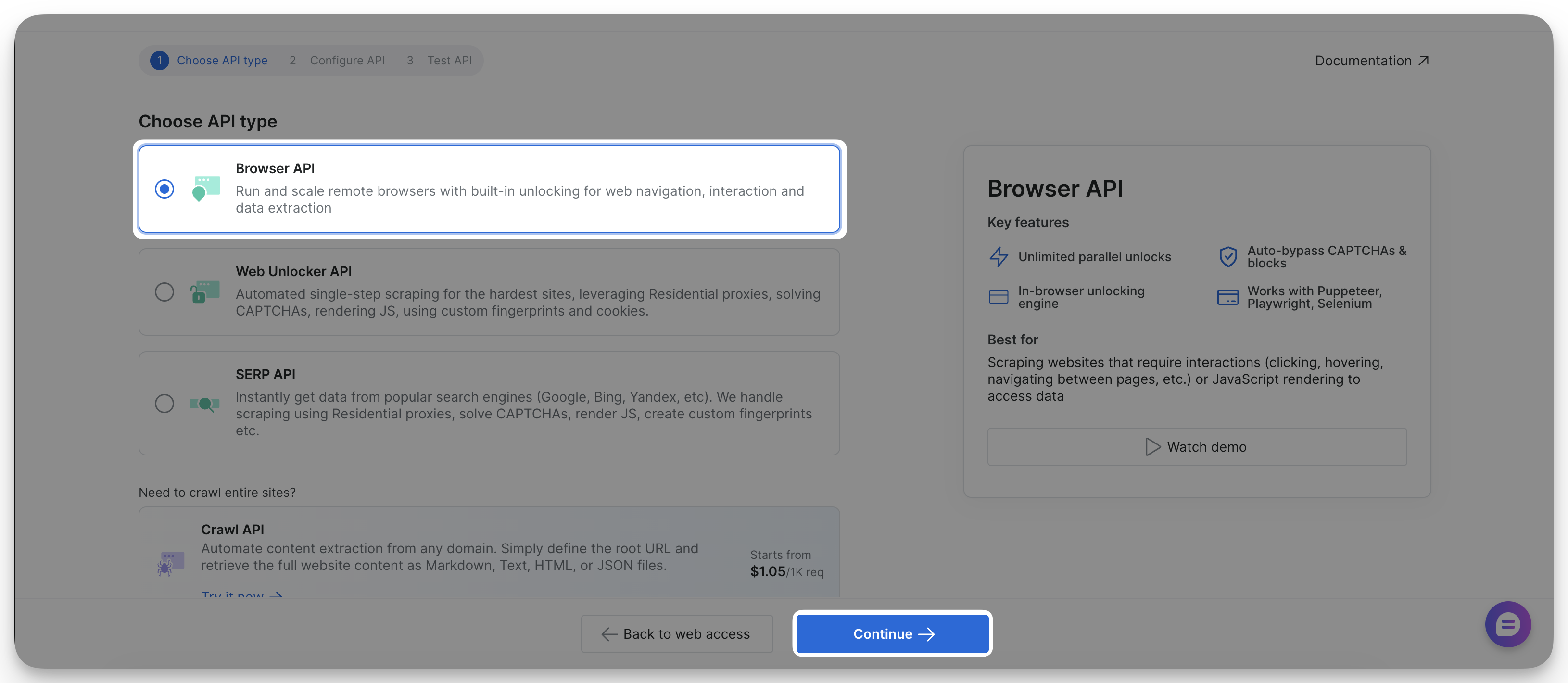The image size is (1568, 683).
Task: Choose the SERP API radio button
Action: (164, 404)
